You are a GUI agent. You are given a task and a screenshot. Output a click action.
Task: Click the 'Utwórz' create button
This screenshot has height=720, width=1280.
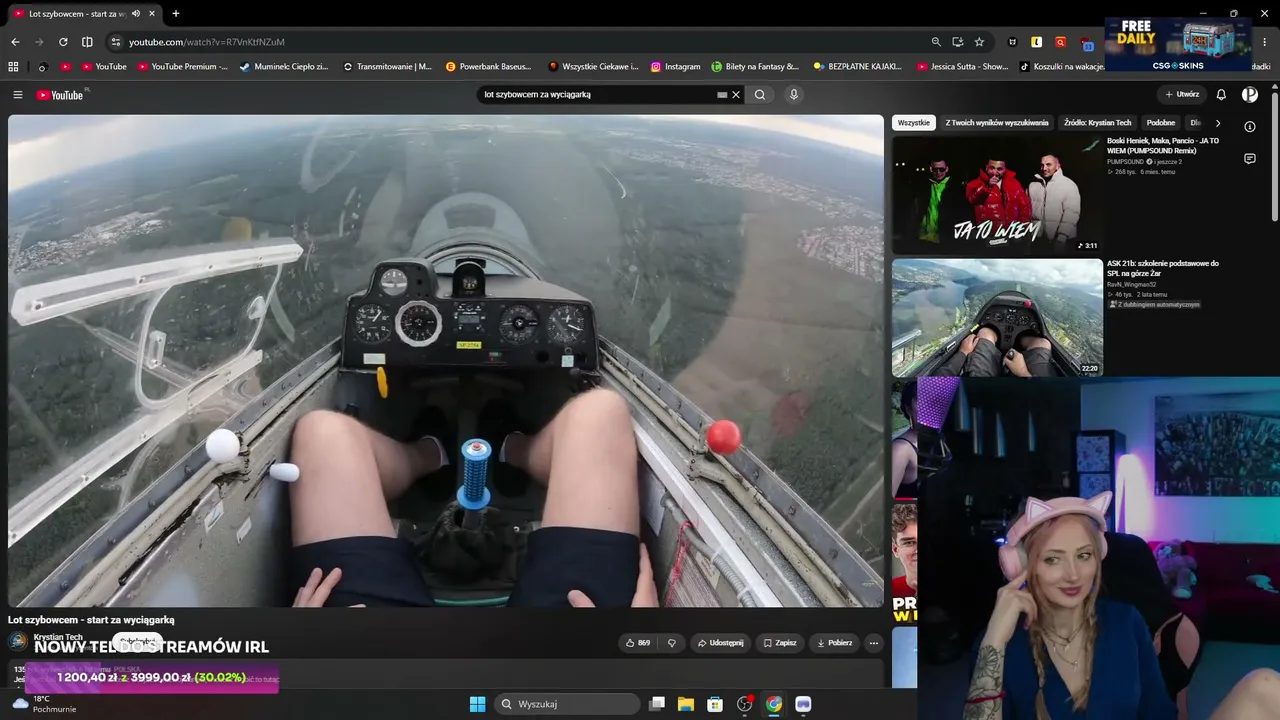click(1182, 95)
